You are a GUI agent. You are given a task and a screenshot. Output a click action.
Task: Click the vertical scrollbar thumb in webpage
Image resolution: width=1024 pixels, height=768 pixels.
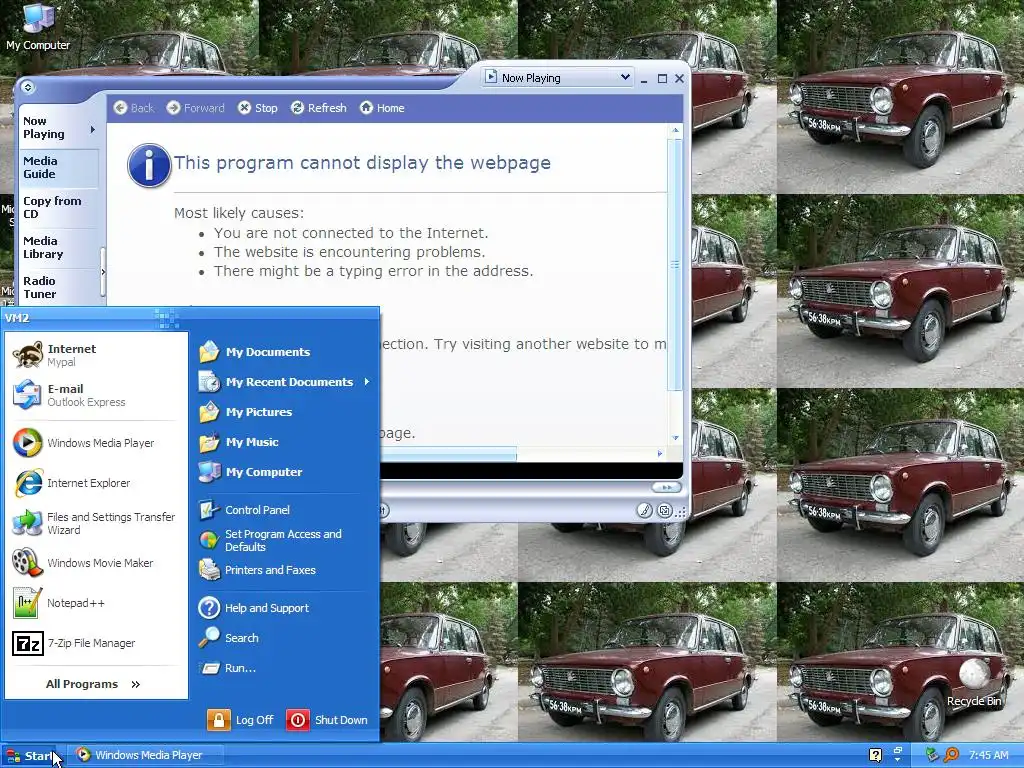coord(675,264)
